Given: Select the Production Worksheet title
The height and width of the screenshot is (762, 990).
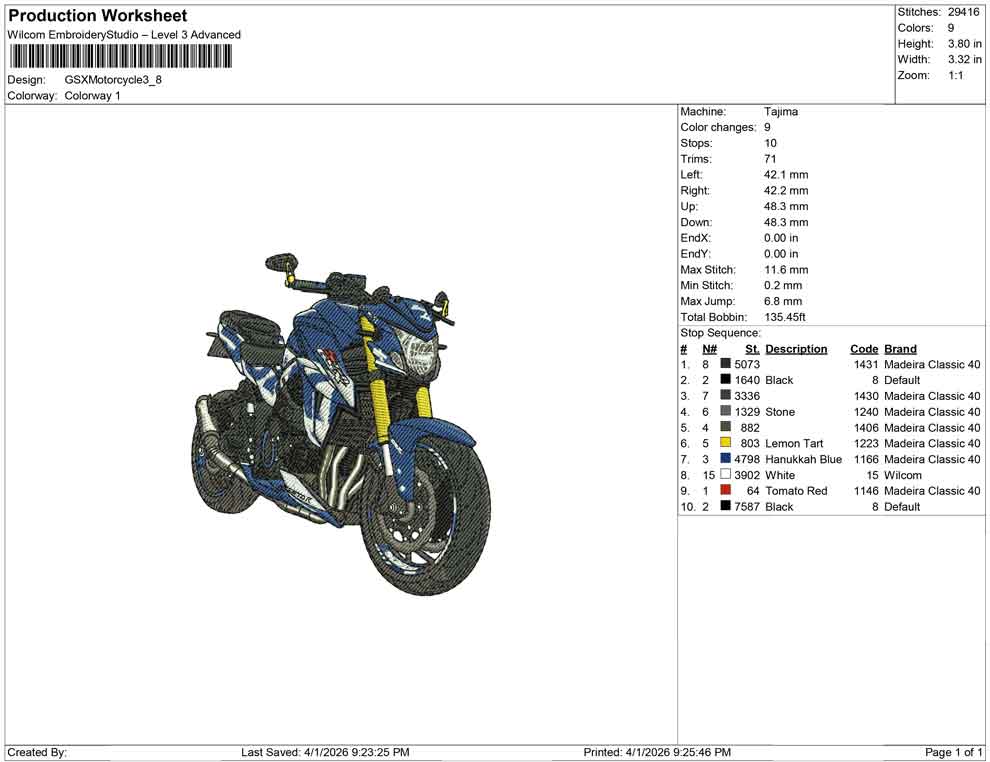Looking at the screenshot, I should pos(97,16).
